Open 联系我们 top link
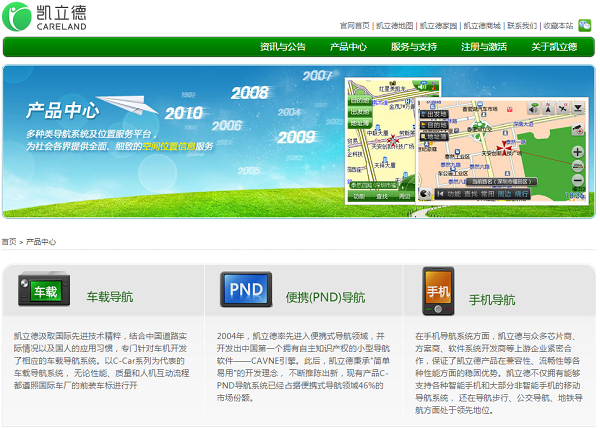This screenshot has width=600, height=428. click(522, 26)
